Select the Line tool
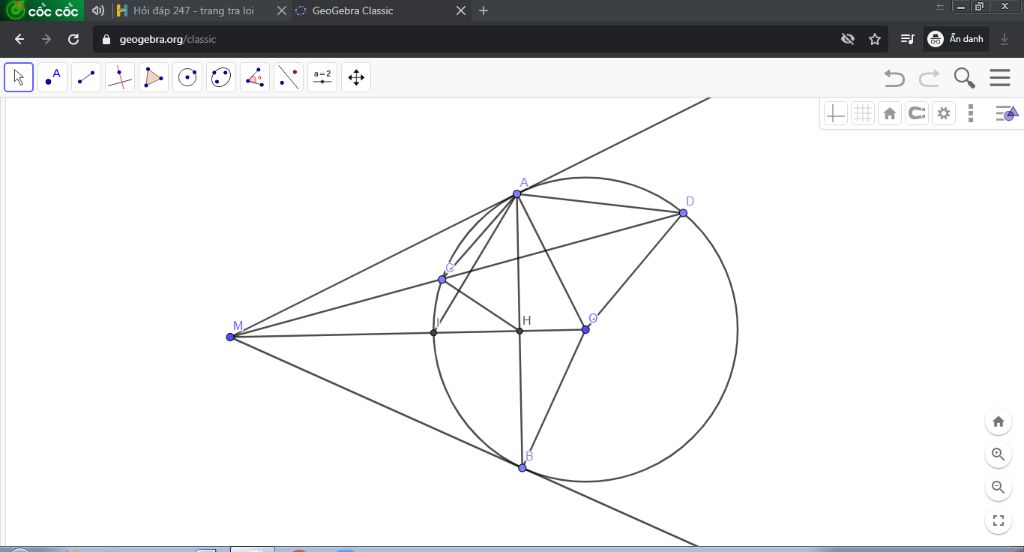1024x552 pixels. (86, 78)
